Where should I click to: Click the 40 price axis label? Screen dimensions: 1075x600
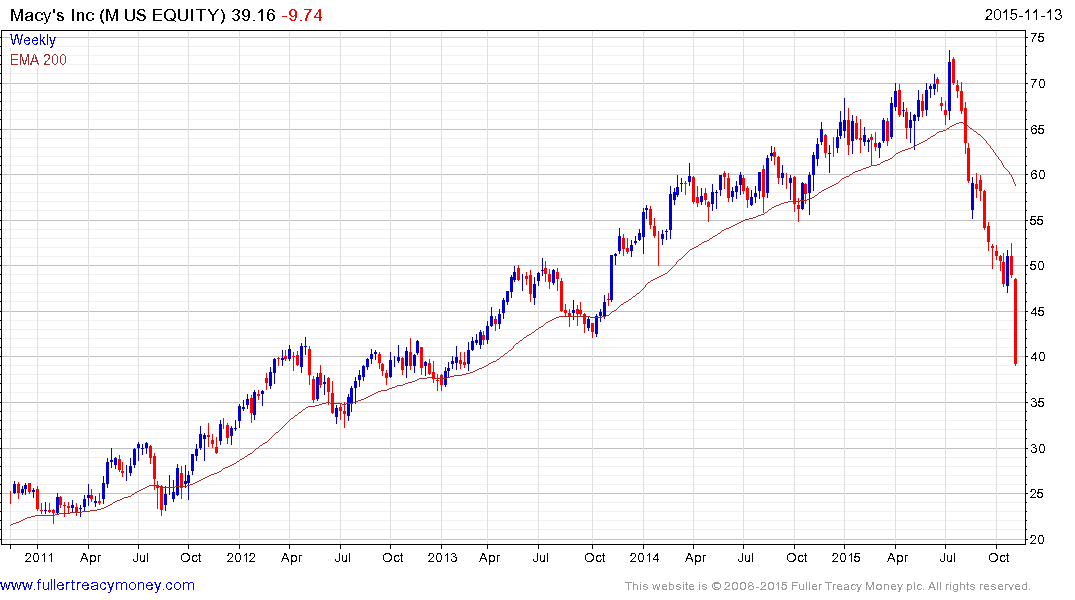(x=1038, y=357)
